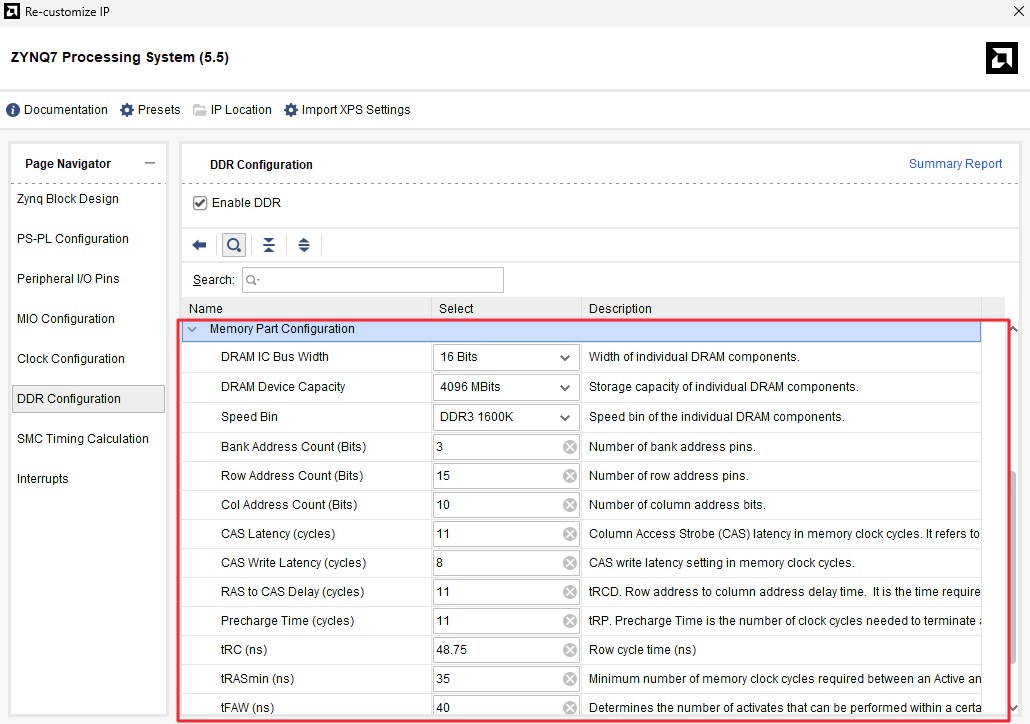Screen dimensions: 1030x724
Task: Uncheck the Enable DDR checkbox
Action: [200, 203]
